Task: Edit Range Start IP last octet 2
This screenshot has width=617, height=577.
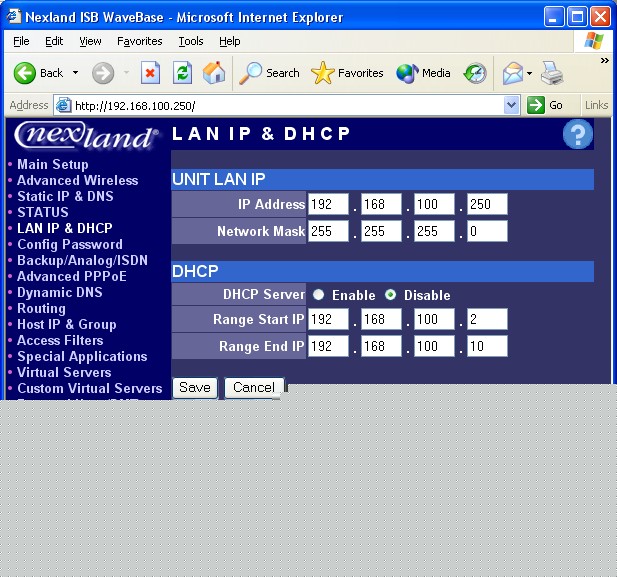Action: point(487,319)
